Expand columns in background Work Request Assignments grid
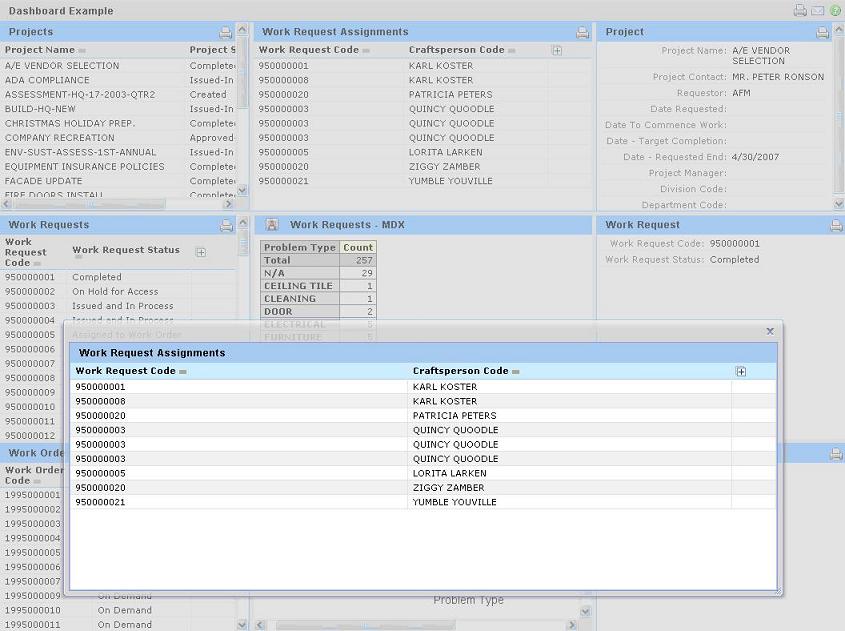Viewport: 845px width, 631px height. click(x=557, y=50)
